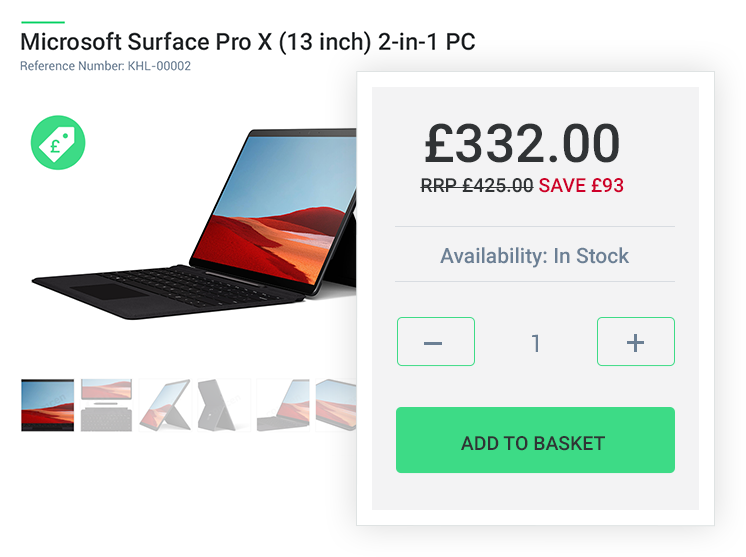Click the green price tag badge icon

click(58, 143)
